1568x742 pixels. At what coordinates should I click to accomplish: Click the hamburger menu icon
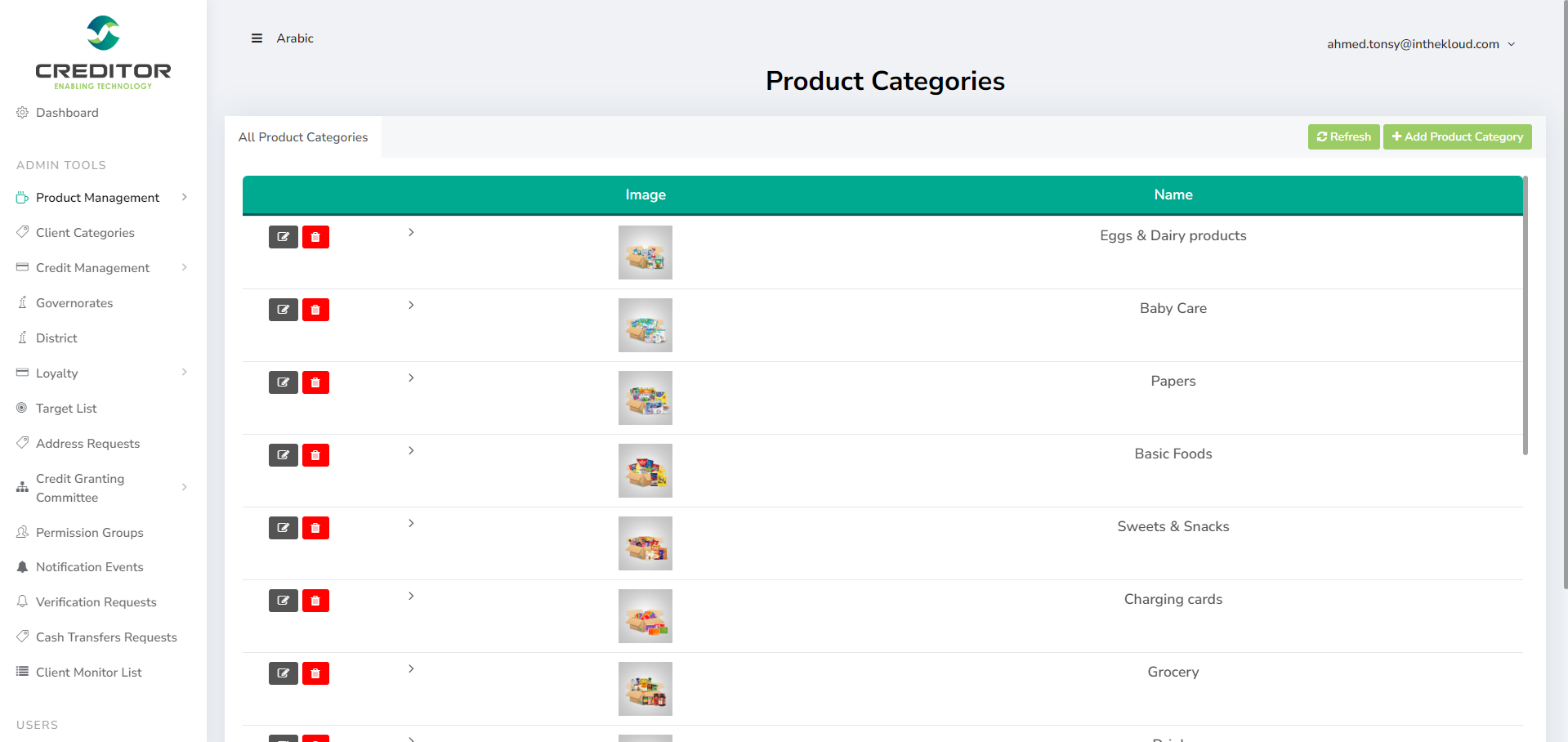257,38
